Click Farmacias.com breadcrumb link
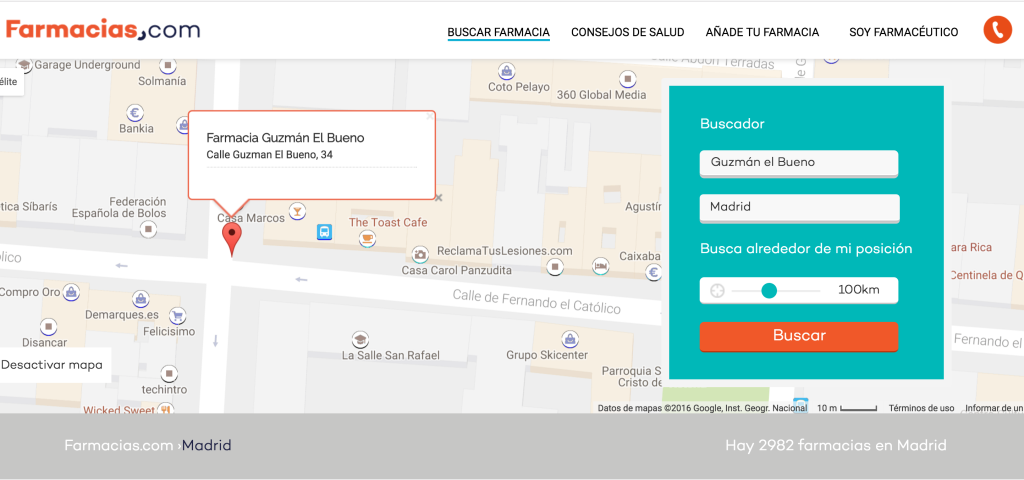Image resolution: width=1024 pixels, height=480 pixels. [x=118, y=446]
